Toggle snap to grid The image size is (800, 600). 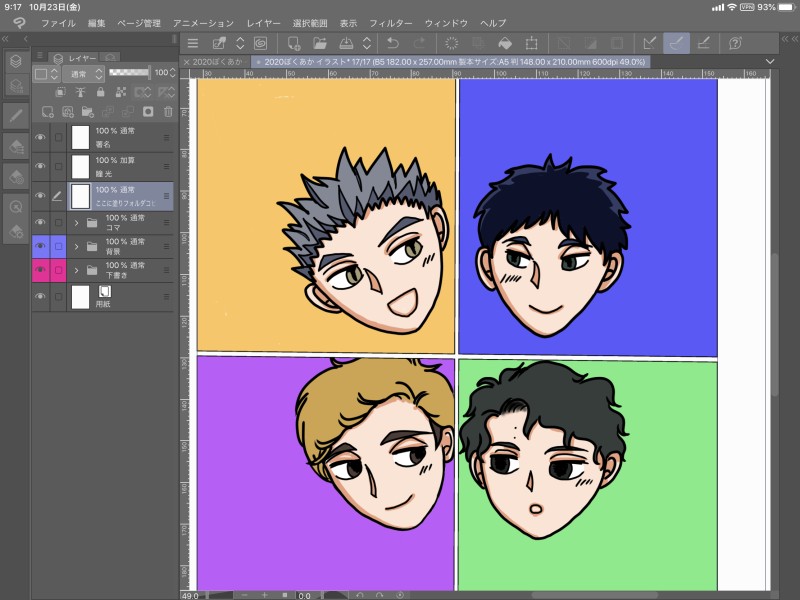point(704,43)
